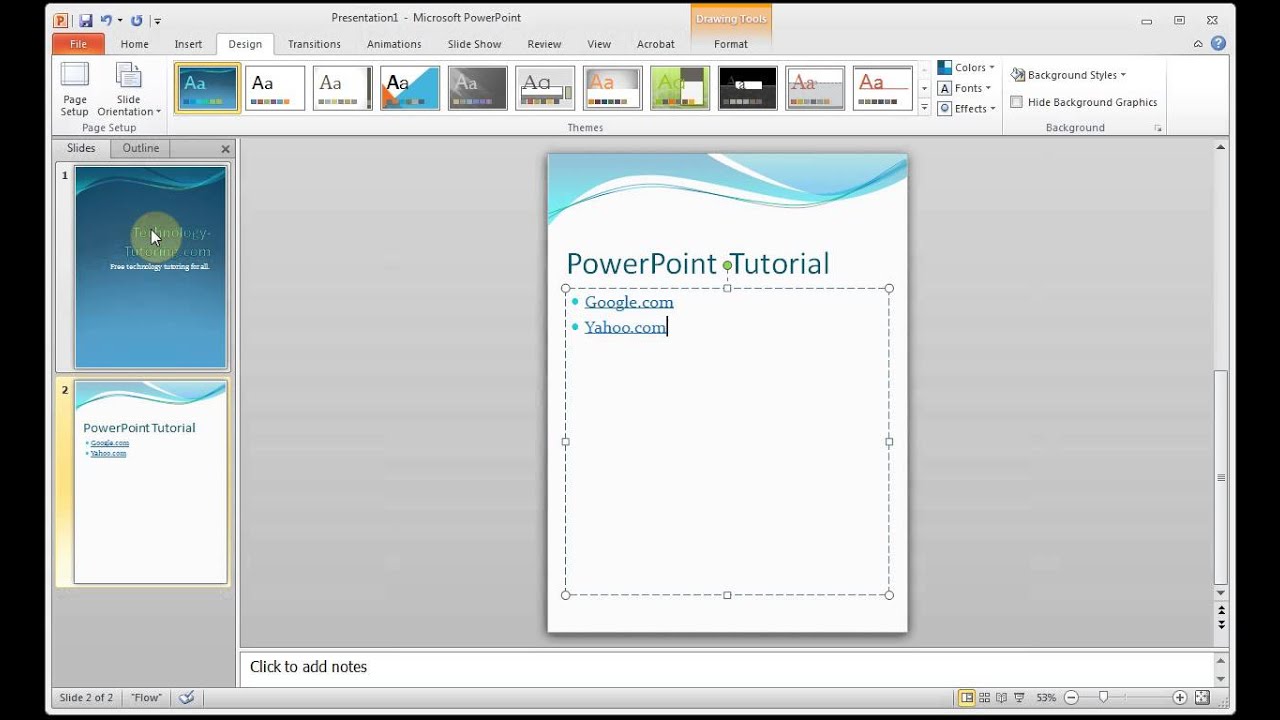
Task: Close the Slides/Outline pane
Action: [225, 149]
